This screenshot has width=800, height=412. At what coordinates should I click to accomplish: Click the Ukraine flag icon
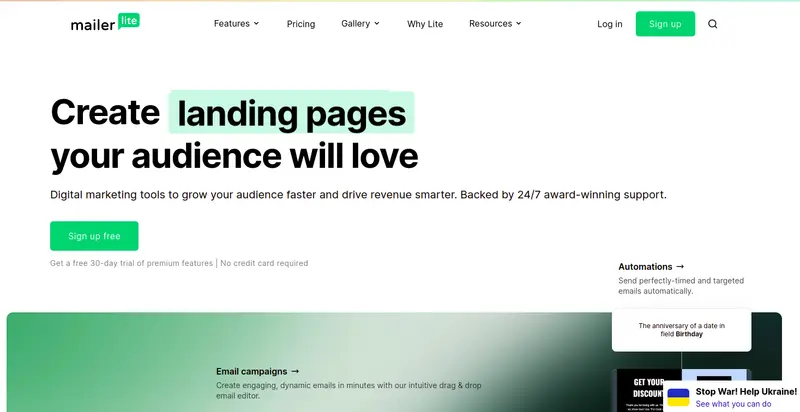pos(678,397)
